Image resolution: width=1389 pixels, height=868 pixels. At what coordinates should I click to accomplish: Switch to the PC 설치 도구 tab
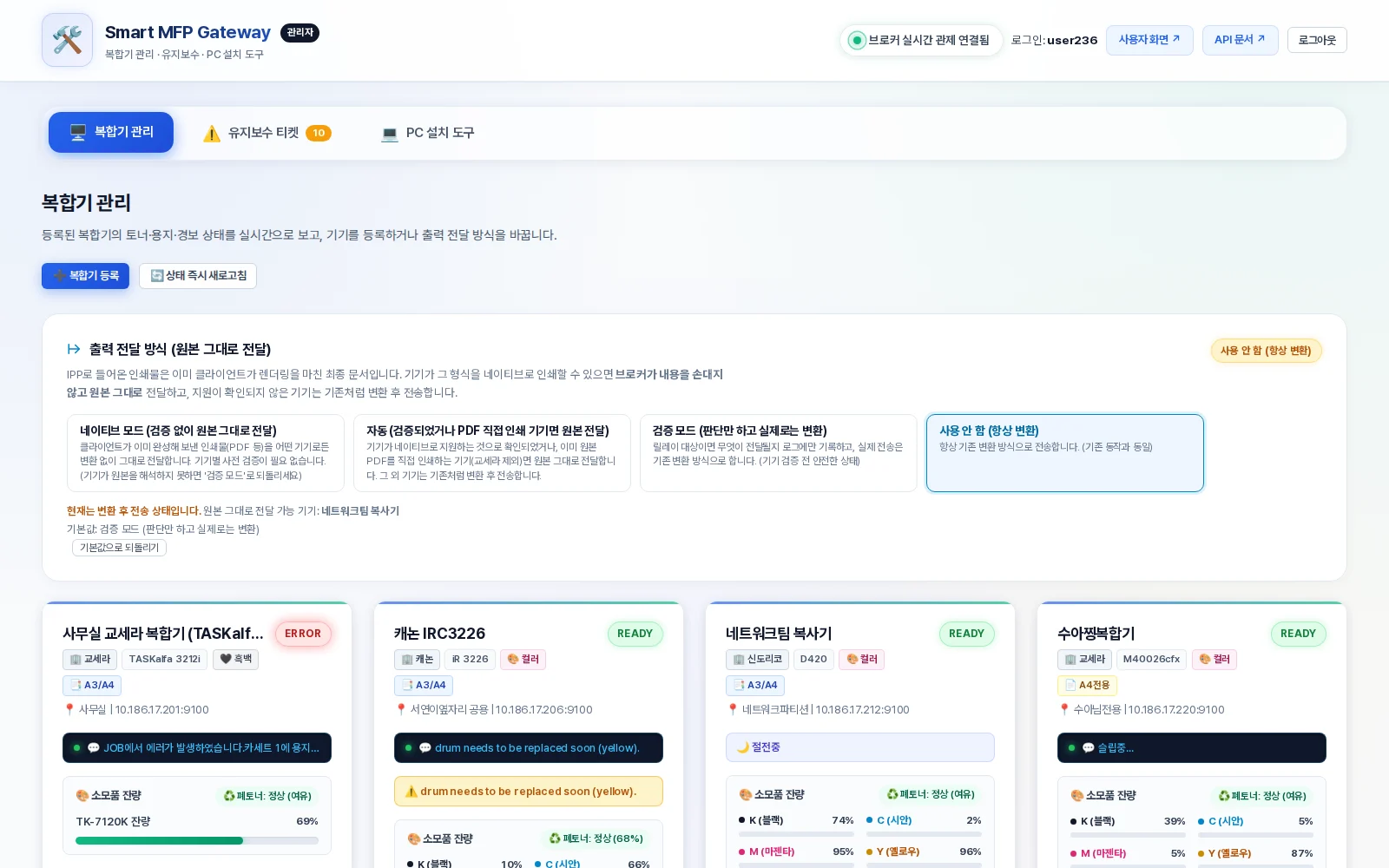pyautogui.click(x=428, y=133)
